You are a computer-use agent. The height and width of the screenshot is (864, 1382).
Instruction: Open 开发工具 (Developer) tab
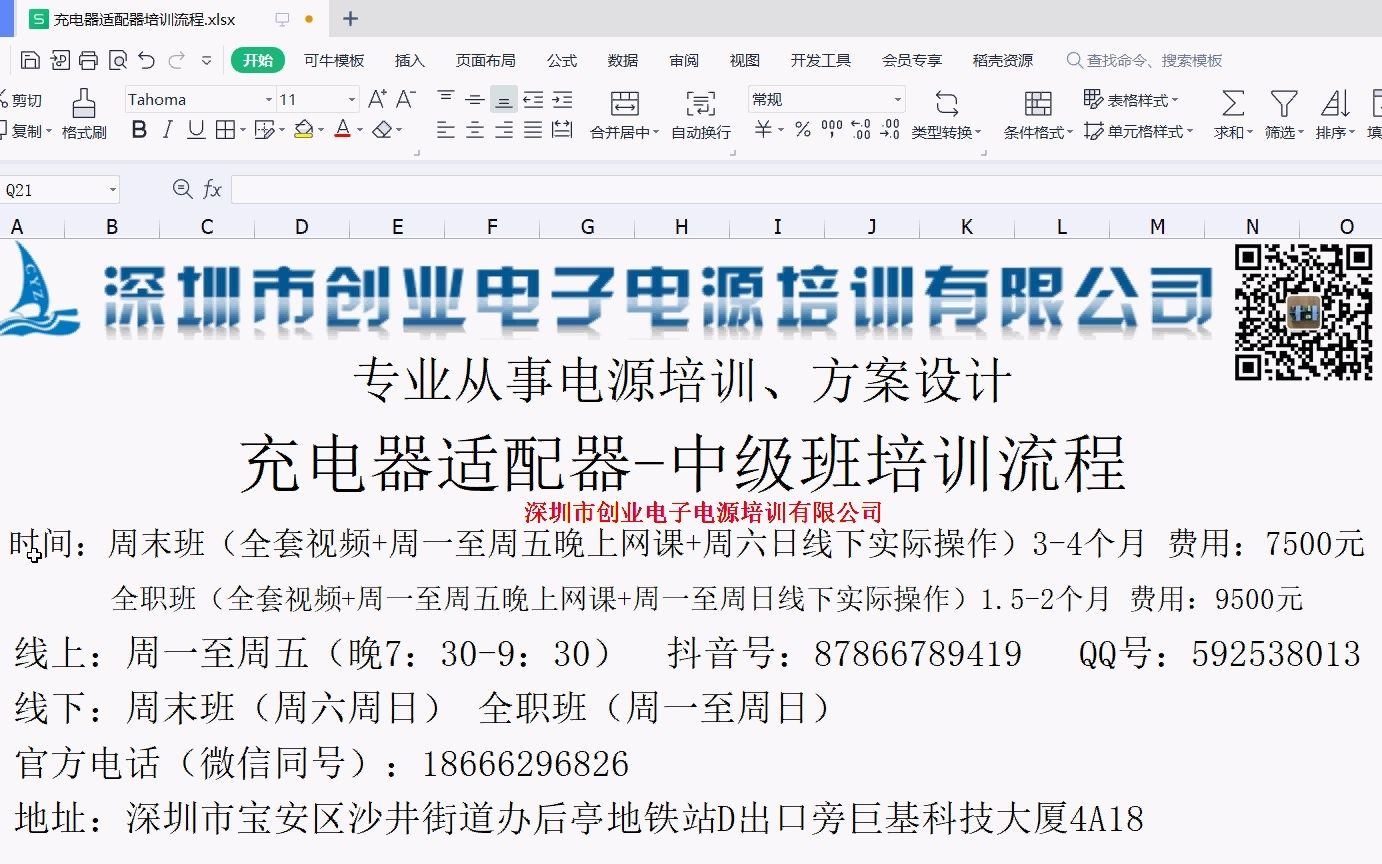[x=821, y=60]
